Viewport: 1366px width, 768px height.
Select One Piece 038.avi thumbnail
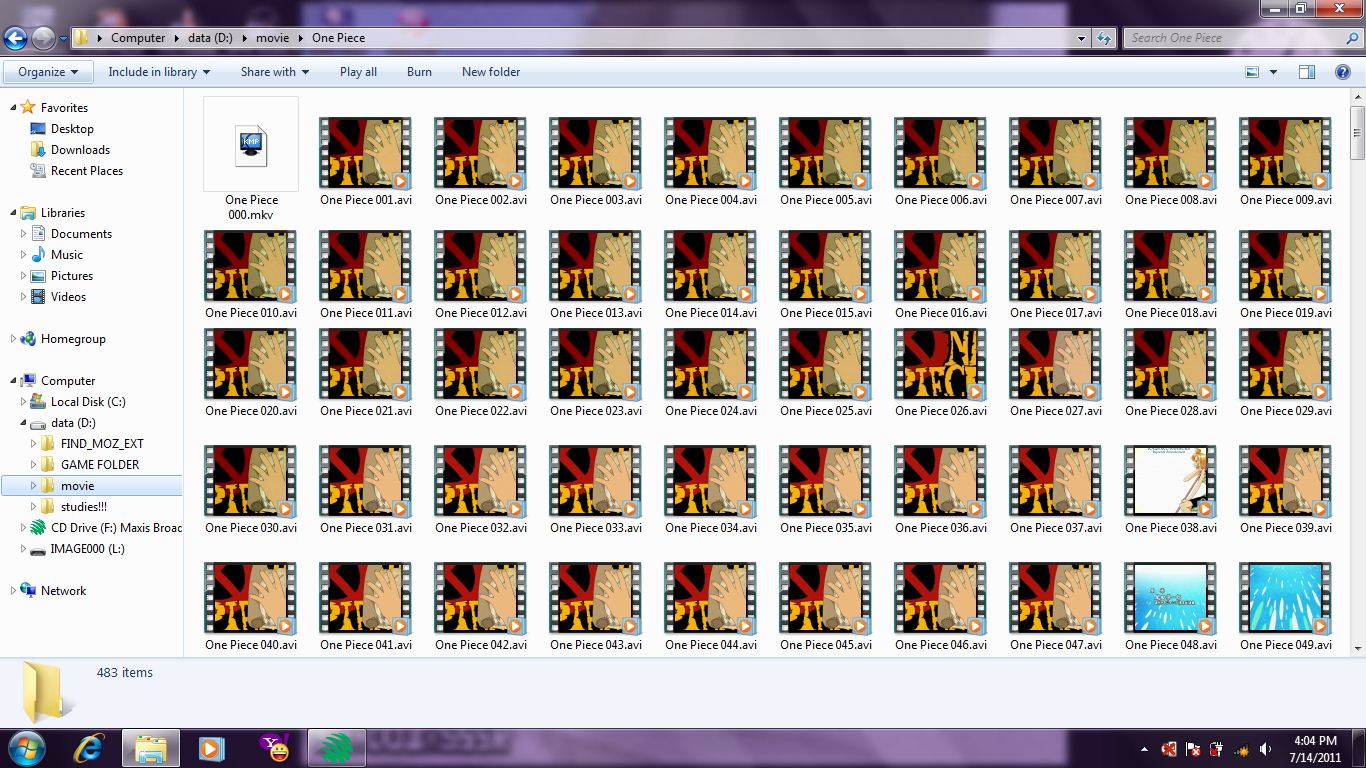pos(1170,481)
